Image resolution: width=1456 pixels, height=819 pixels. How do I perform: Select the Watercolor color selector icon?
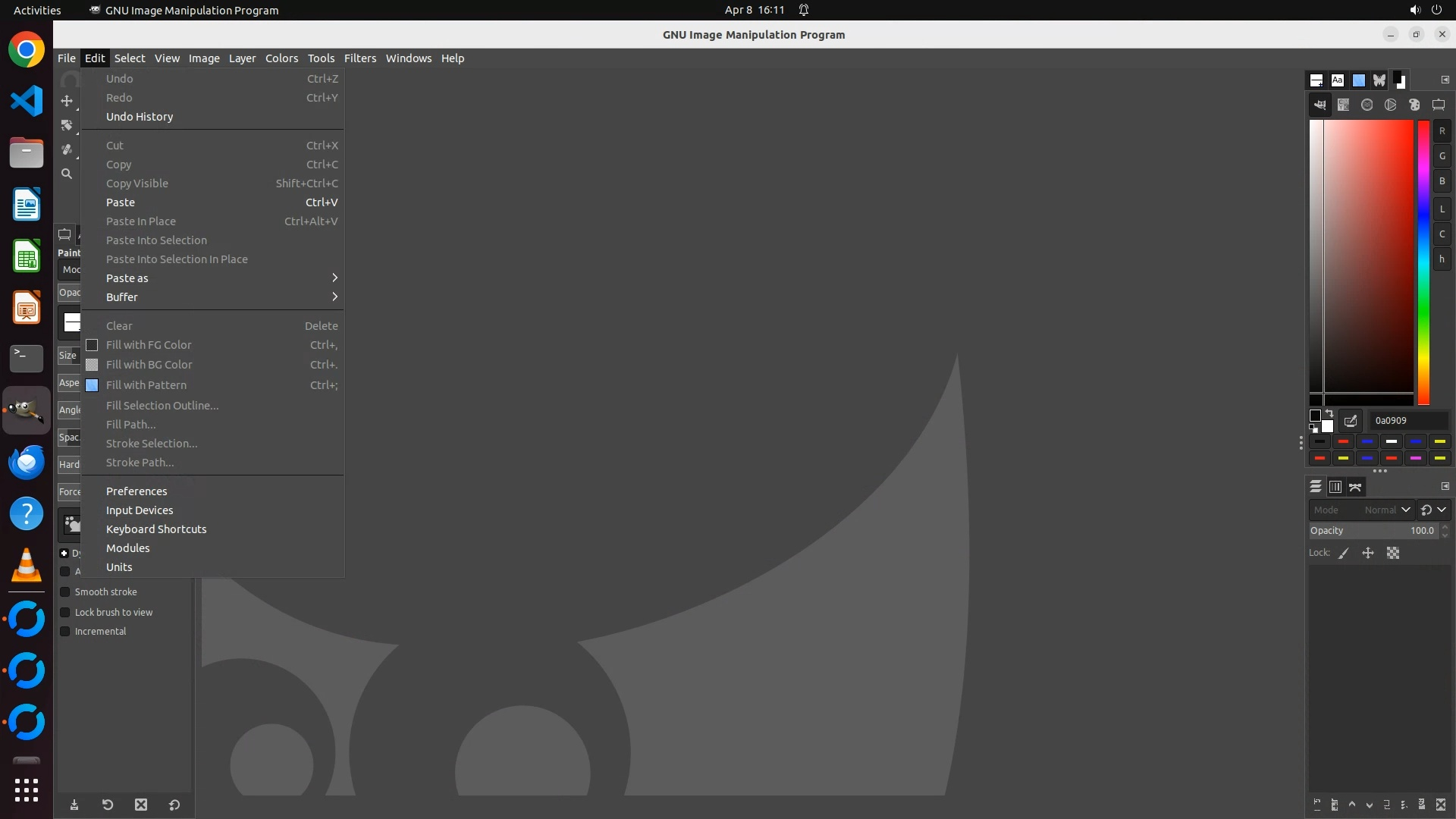click(1367, 105)
